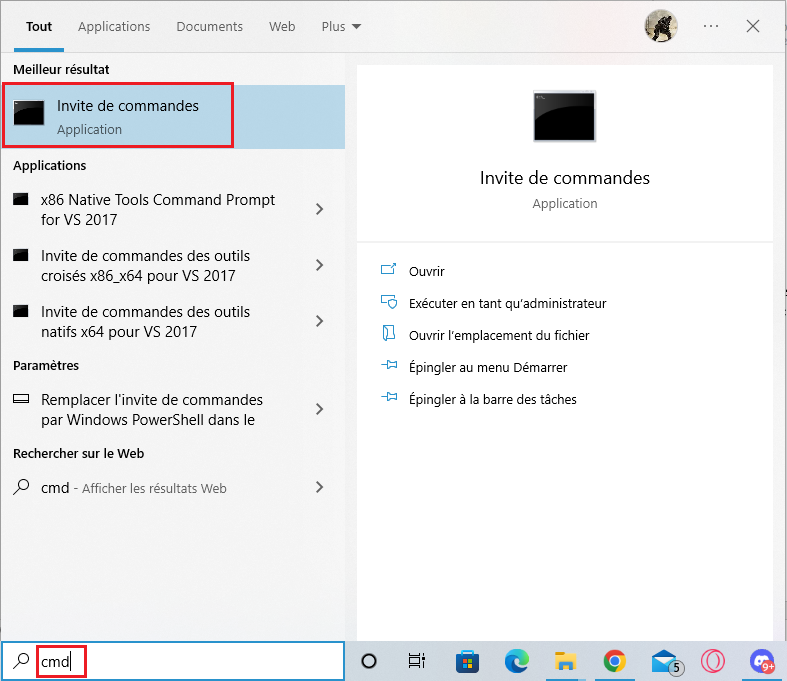
Task: Switch to the Applications tab
Action: [114, 27]
